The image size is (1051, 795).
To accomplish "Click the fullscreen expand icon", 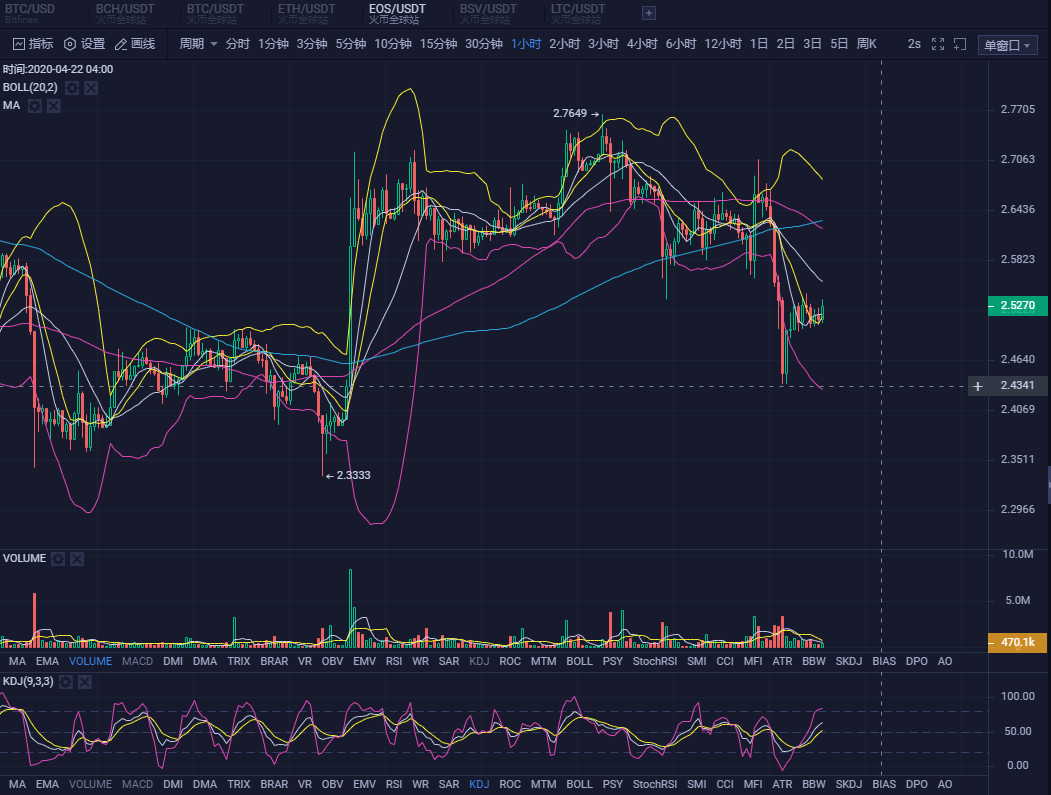I will 938,44.
